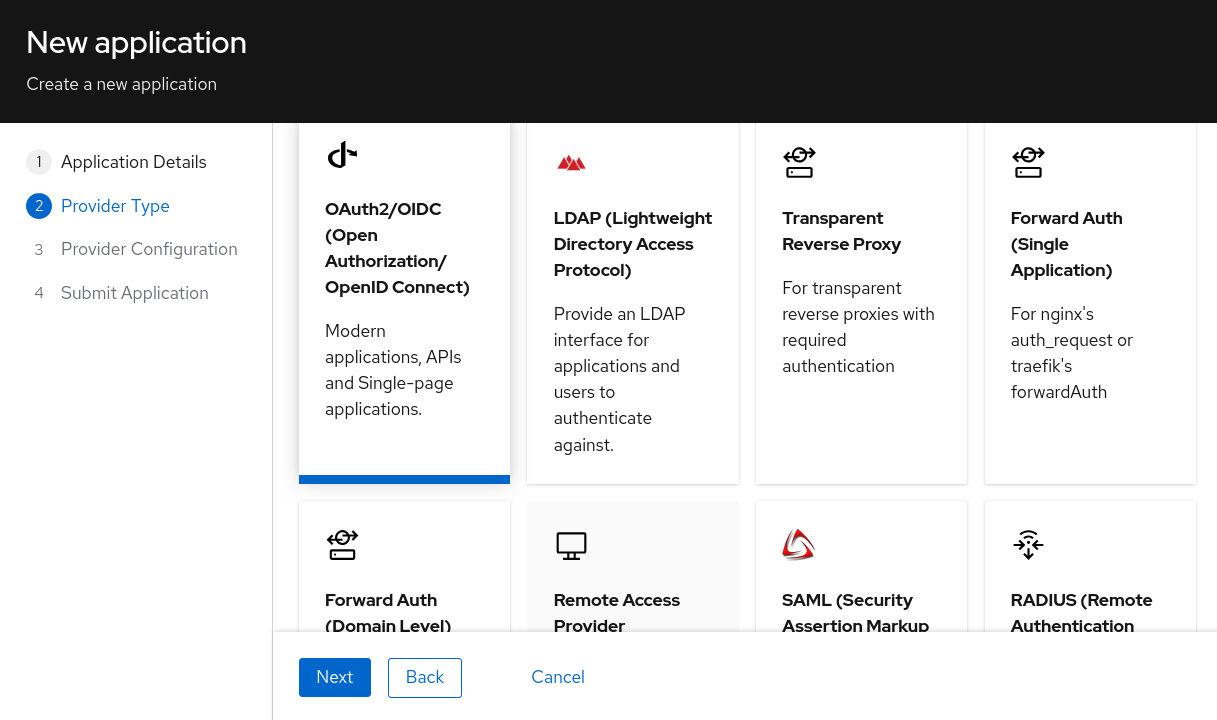
Task: Select the Transparent Reverse Proxy provider
Action: pos(861,300)
